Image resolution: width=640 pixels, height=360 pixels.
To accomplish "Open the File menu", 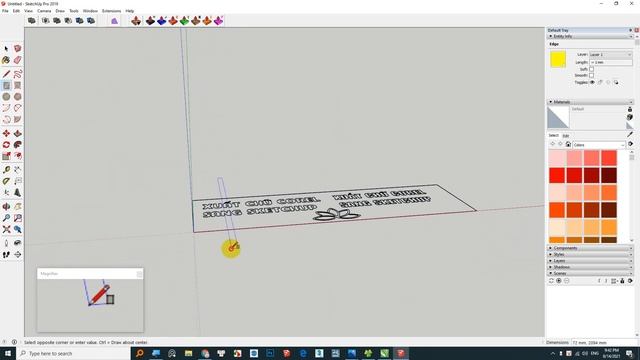I will tap(5, 11).
